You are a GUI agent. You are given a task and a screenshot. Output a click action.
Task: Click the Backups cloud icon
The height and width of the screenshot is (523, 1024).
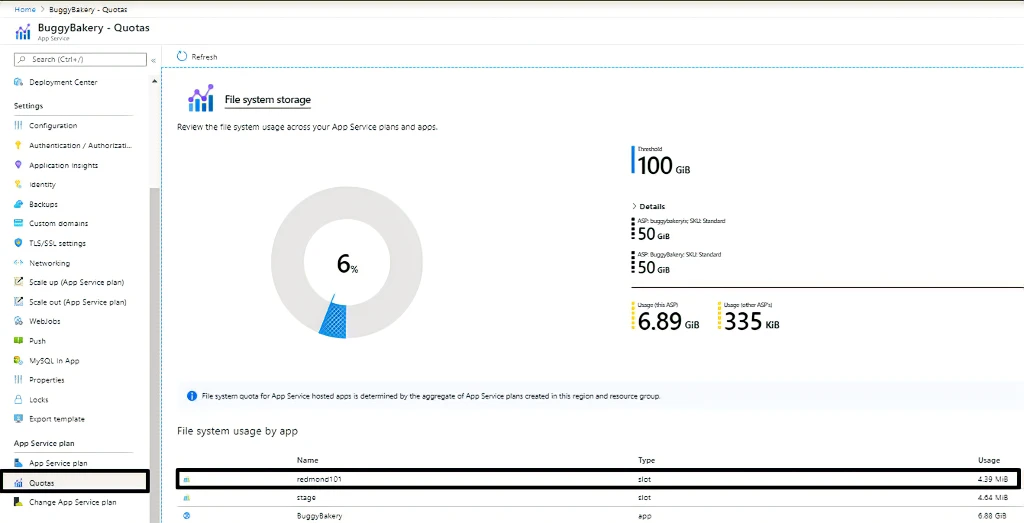[18, 204]
